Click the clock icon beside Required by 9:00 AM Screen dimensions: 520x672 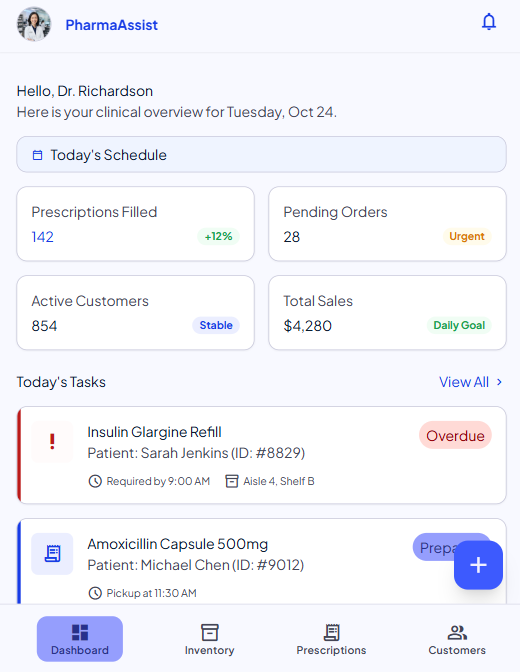click(x=95, y=481)
